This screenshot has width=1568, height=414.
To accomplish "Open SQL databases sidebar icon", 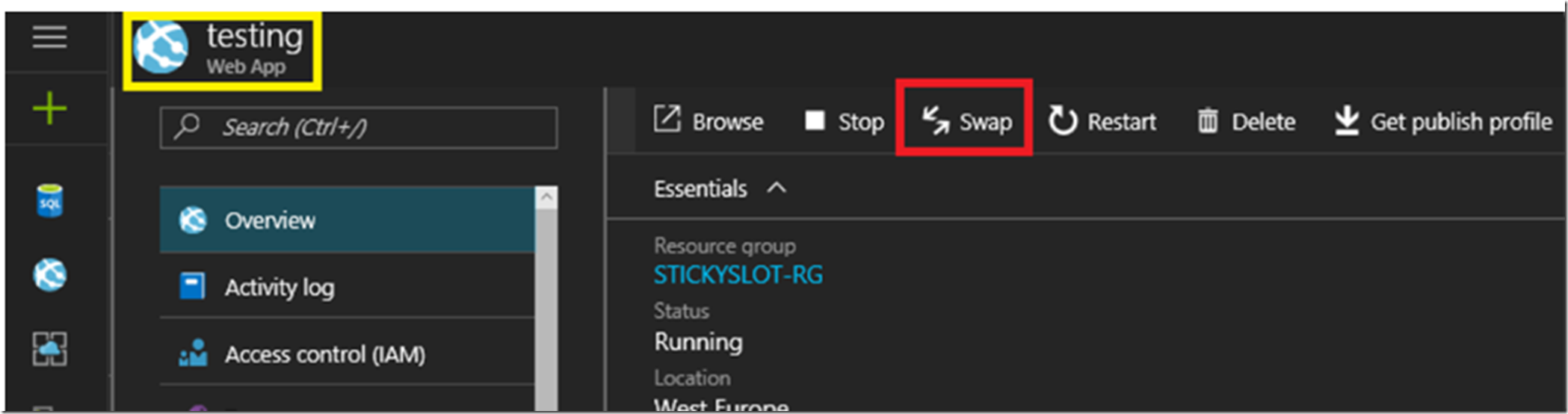I will click(x=50, y=201).
